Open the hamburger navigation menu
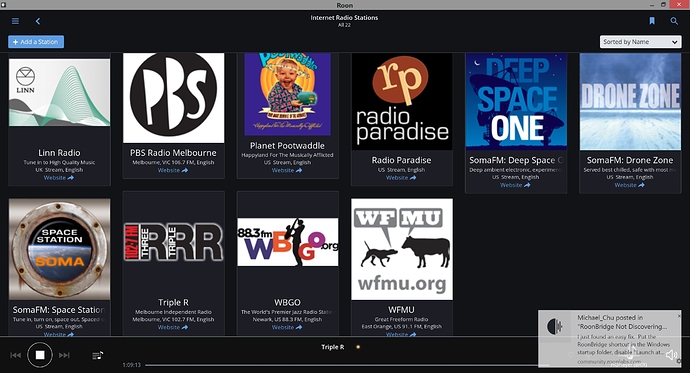The height and width of the screenshot is (373, 690). pos(15,21)
